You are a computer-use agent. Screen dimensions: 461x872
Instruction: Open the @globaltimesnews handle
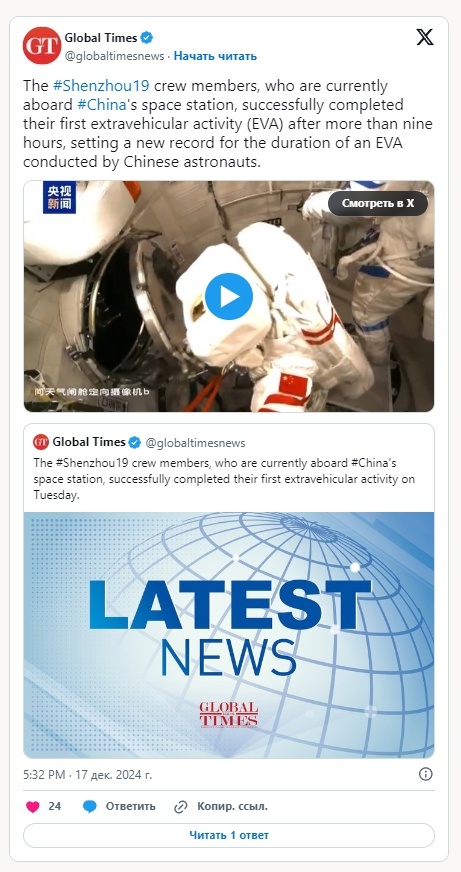point(115,56)
